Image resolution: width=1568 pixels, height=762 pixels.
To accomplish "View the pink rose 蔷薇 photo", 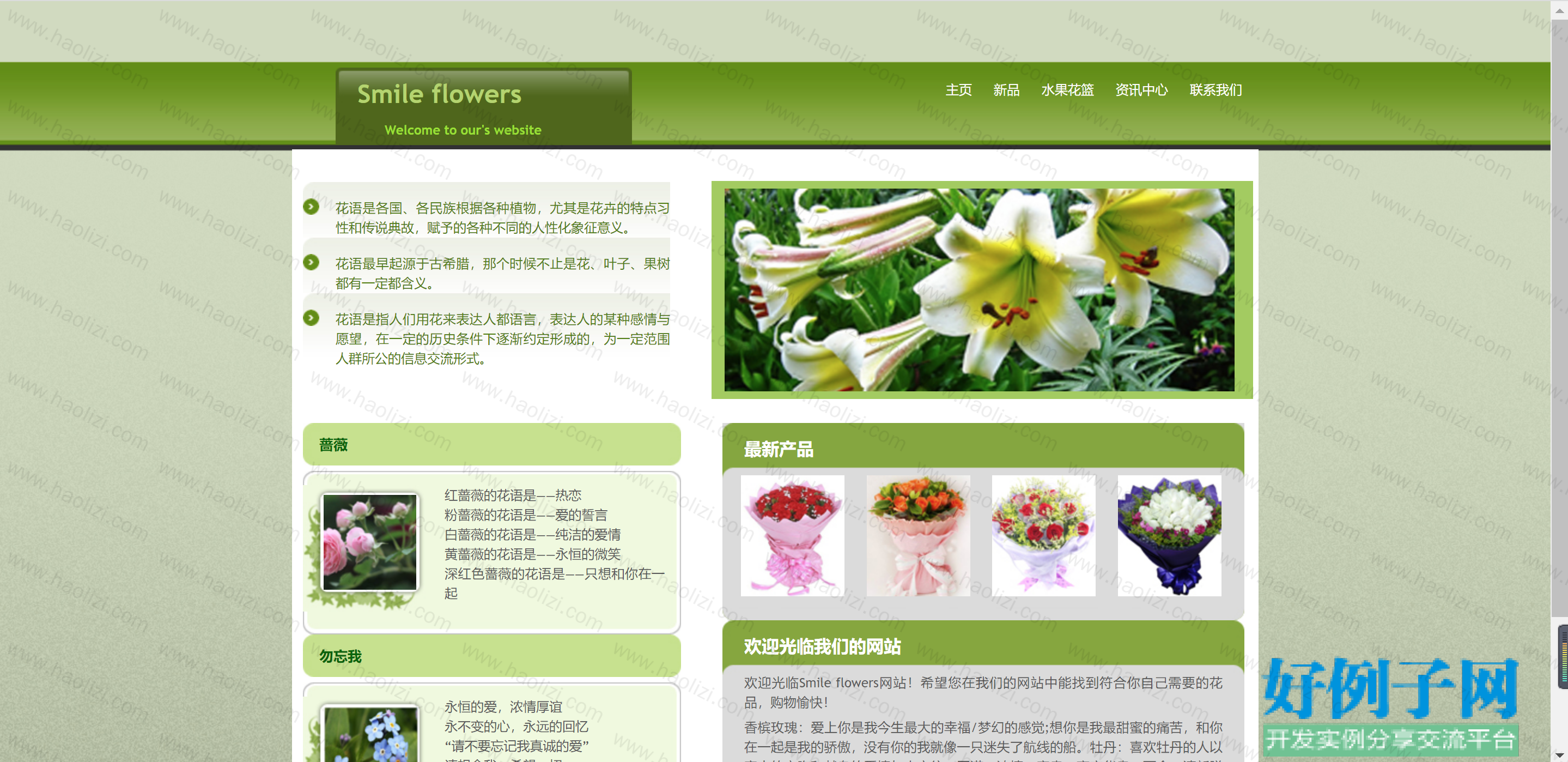I will pos(369,542).
